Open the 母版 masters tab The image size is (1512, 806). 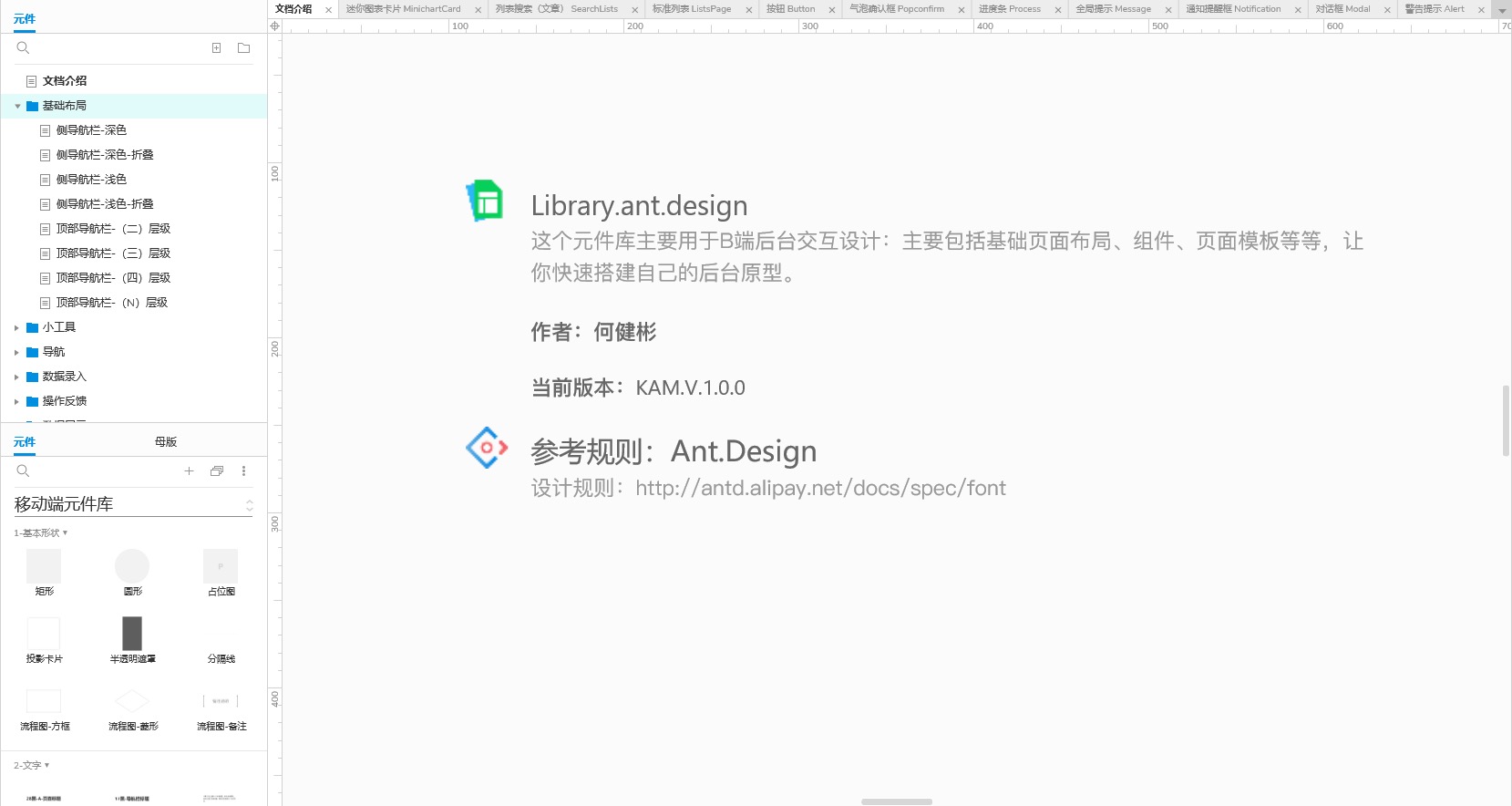[166, 442]
